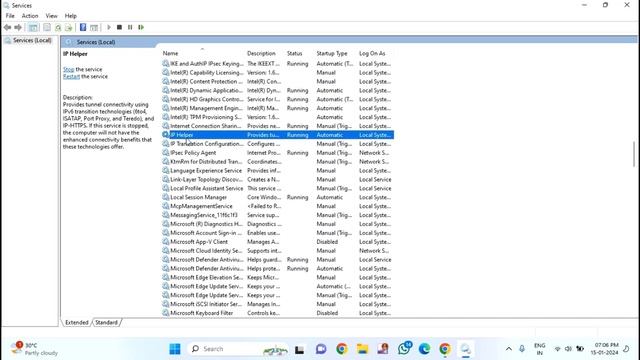This screenshot has width=640, height=360.
Task: Select Language Experience Service row
Action: 278,171
